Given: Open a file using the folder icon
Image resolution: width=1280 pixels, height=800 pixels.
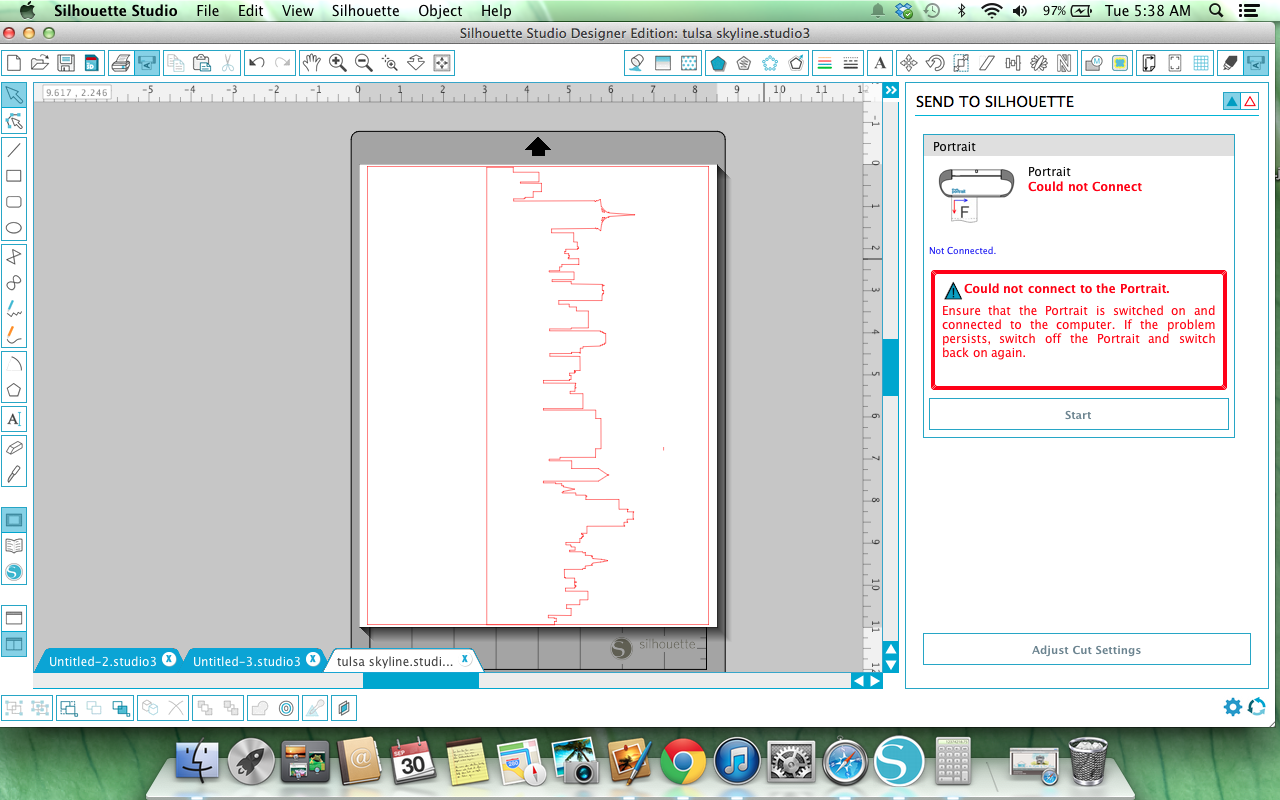Looking at the screenshot, I should 40,63.
